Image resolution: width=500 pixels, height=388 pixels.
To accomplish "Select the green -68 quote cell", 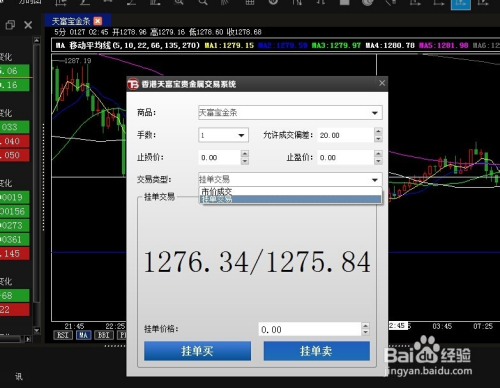I will click(15, 295).
